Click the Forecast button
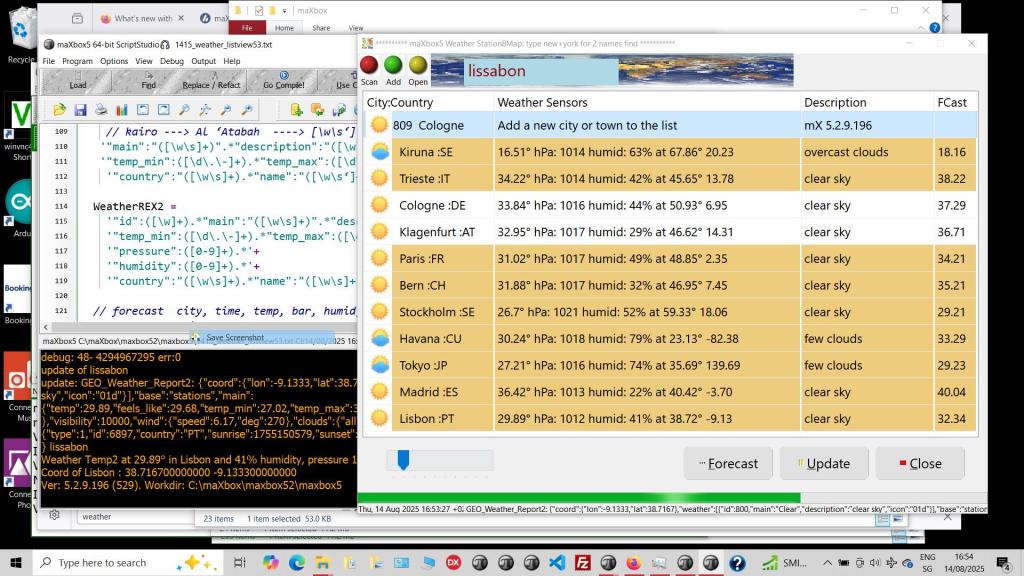The width and height of the screenshot is (1024, 576). 728,463
